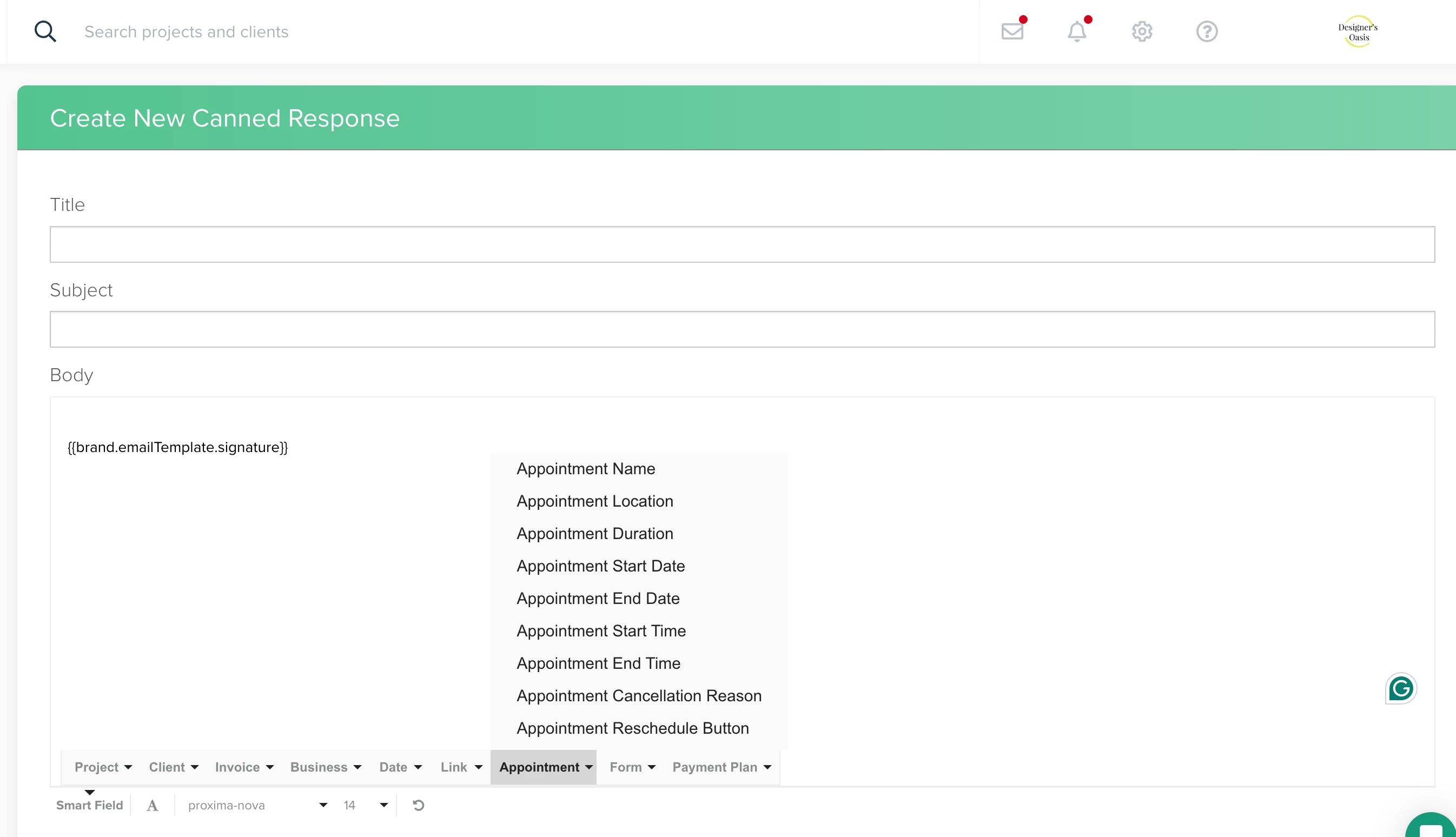
Task: Select Appointment Start Date from menu
Action: 600,566
